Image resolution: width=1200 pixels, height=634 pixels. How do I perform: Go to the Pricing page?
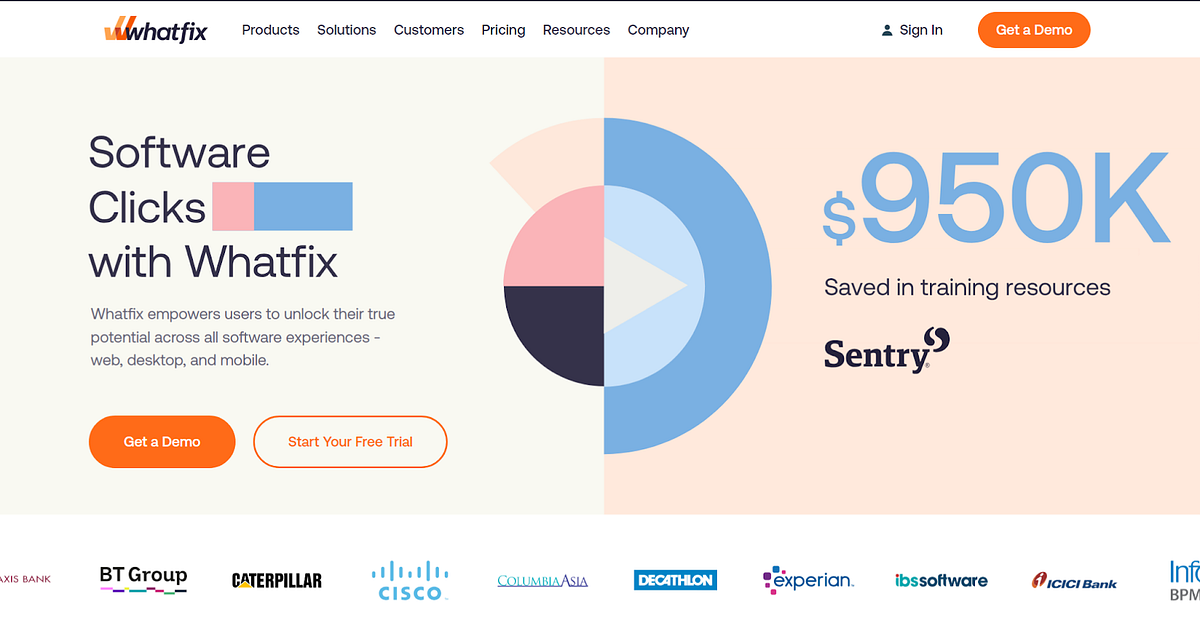[503, 30]
